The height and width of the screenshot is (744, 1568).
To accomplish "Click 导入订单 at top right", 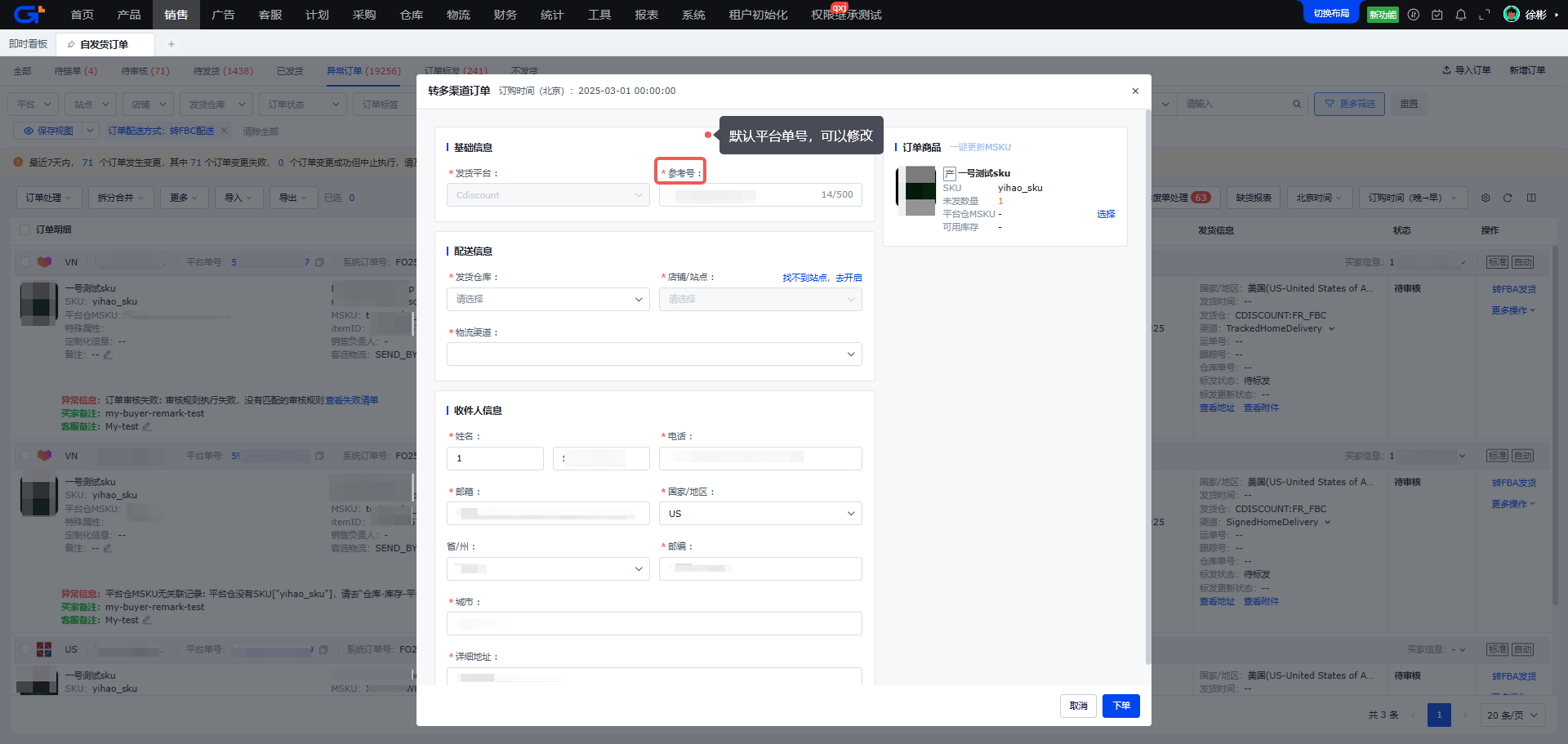I will point(1467,70).
